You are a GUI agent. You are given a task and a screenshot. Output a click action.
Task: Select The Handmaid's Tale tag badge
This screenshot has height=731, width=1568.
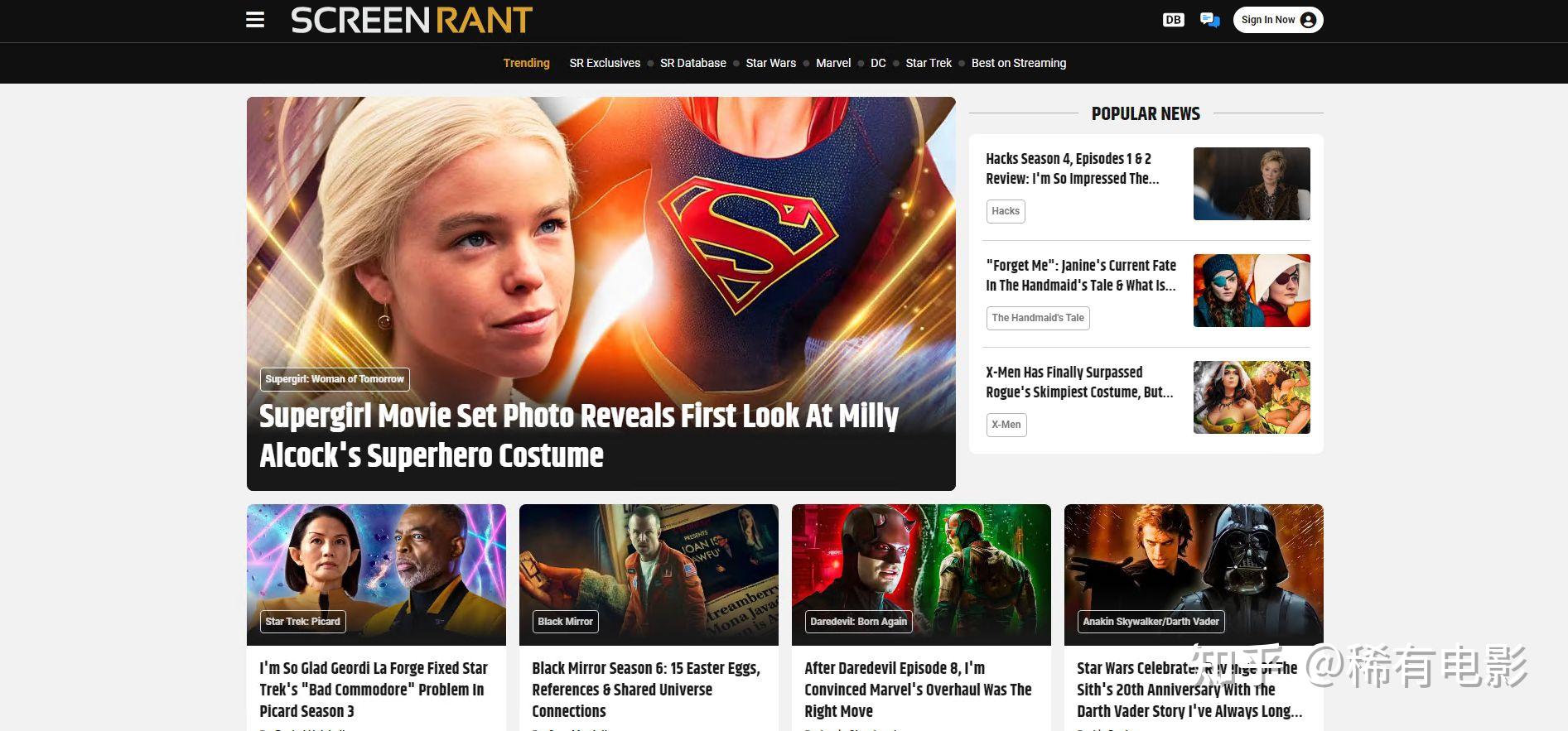[x=1038, y=318]
